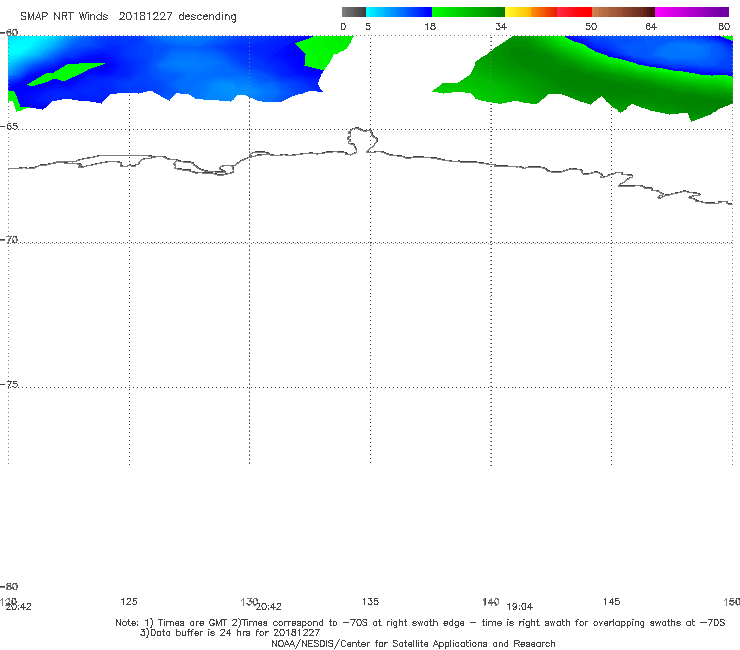Image resolution: width=740 pixels, height=650 pixels.
Task: Click the small green patch inside the blue swath
Action: [66, 74]
